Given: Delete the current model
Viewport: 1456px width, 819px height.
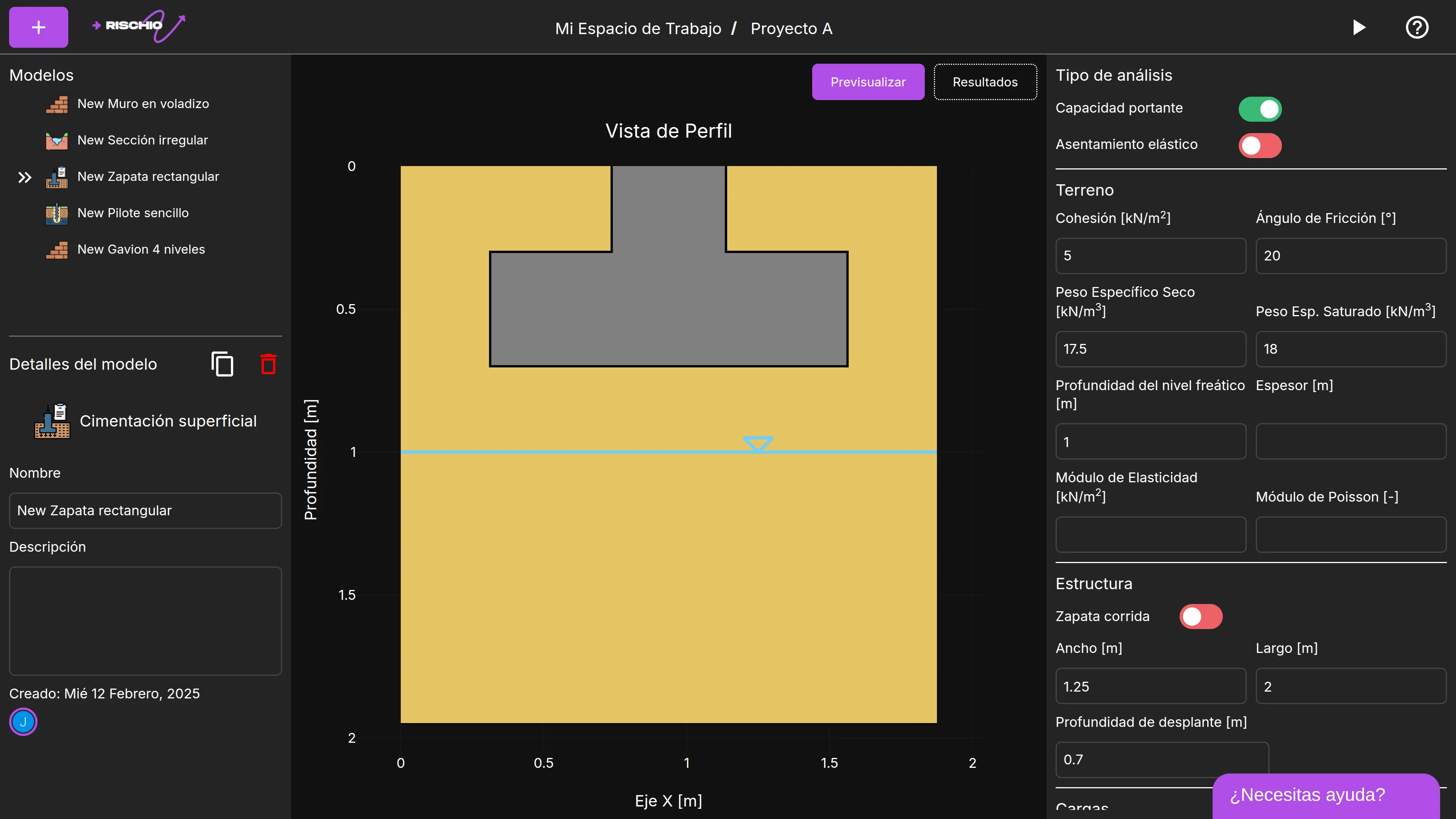Looking at the screenshot, I should point(268,364).
